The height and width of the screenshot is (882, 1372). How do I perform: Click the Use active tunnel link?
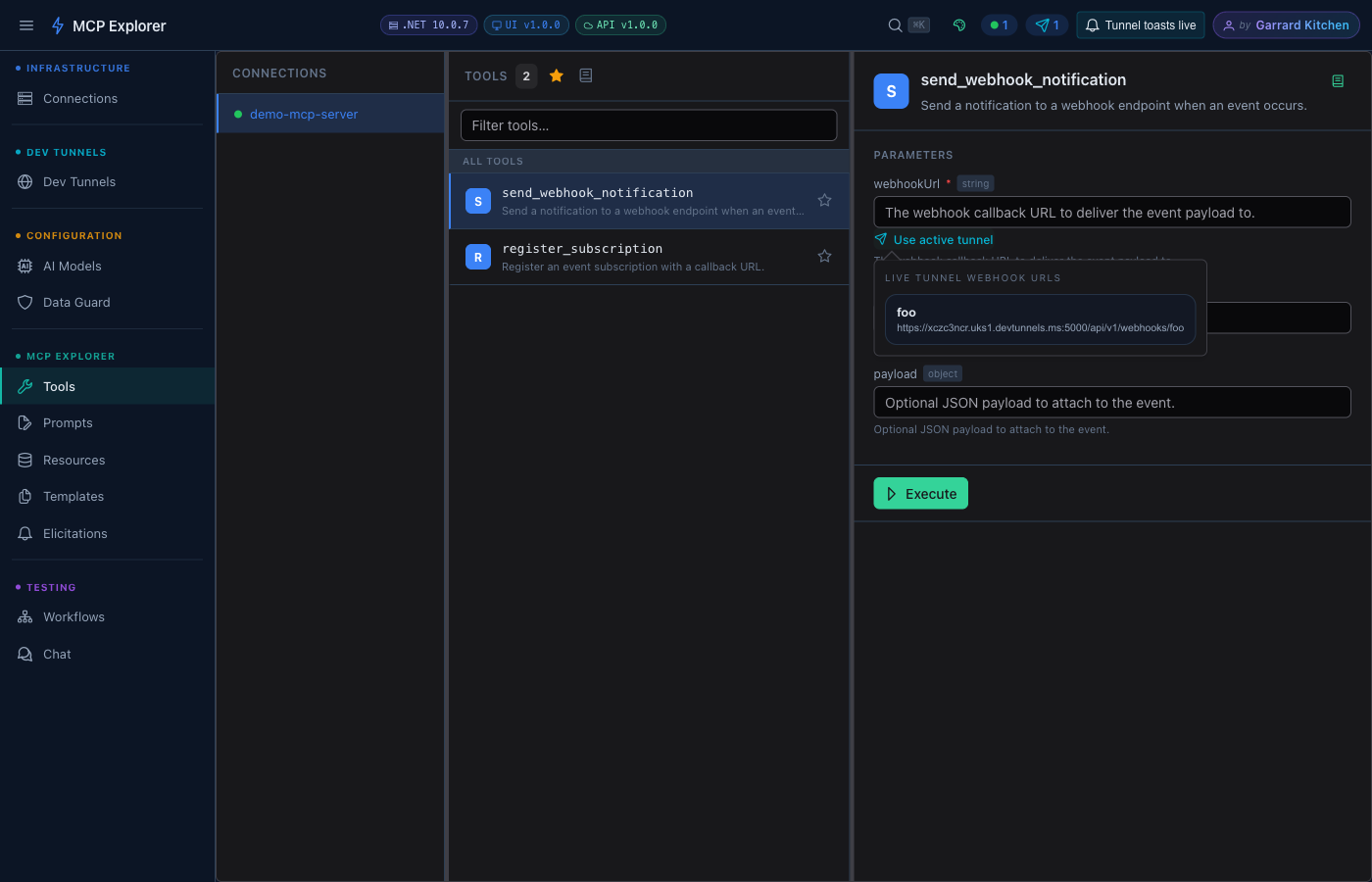(x=943, y=239)
